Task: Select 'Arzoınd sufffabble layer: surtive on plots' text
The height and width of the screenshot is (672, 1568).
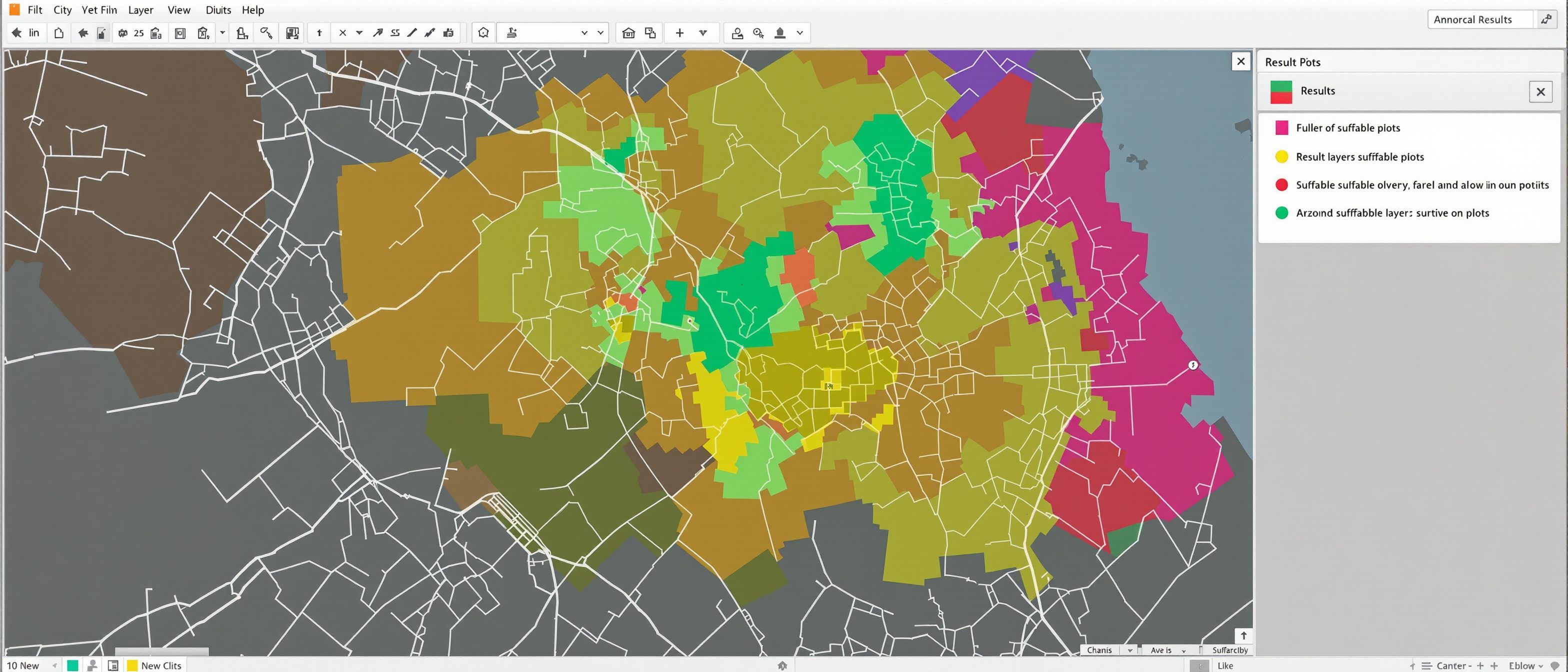Action: click(x=1392, y=212)
